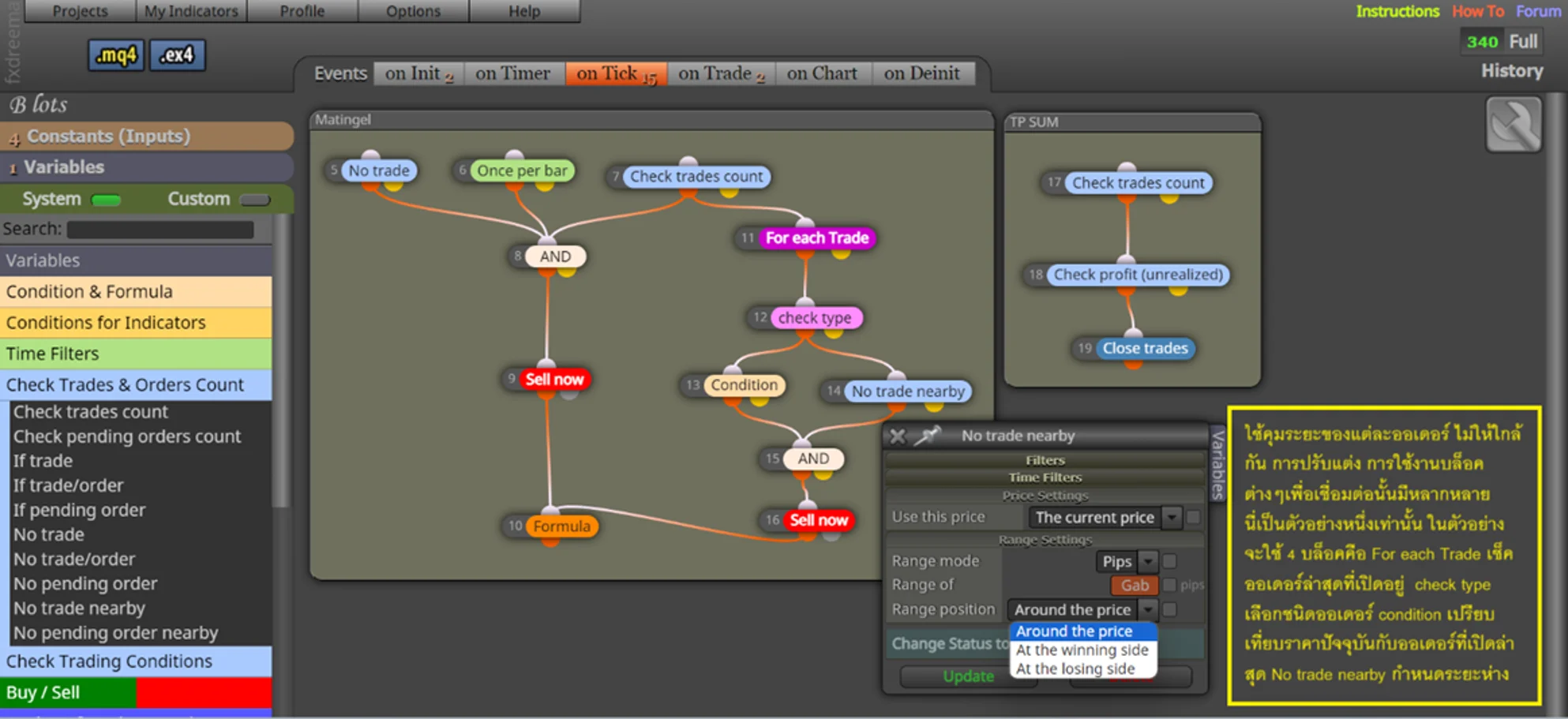Choose At the losing side option
1568x719 pixels.
(x=1082, y=669)
